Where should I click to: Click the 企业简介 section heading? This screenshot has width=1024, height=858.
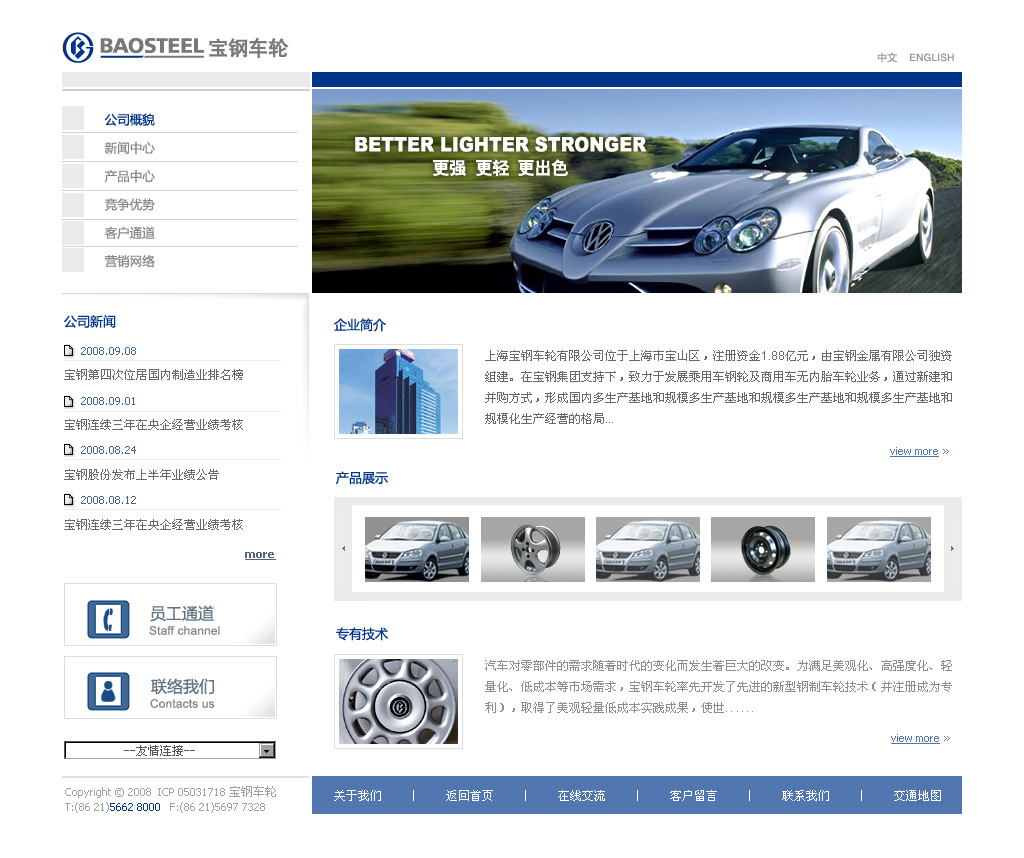click(x=360, y=325)
